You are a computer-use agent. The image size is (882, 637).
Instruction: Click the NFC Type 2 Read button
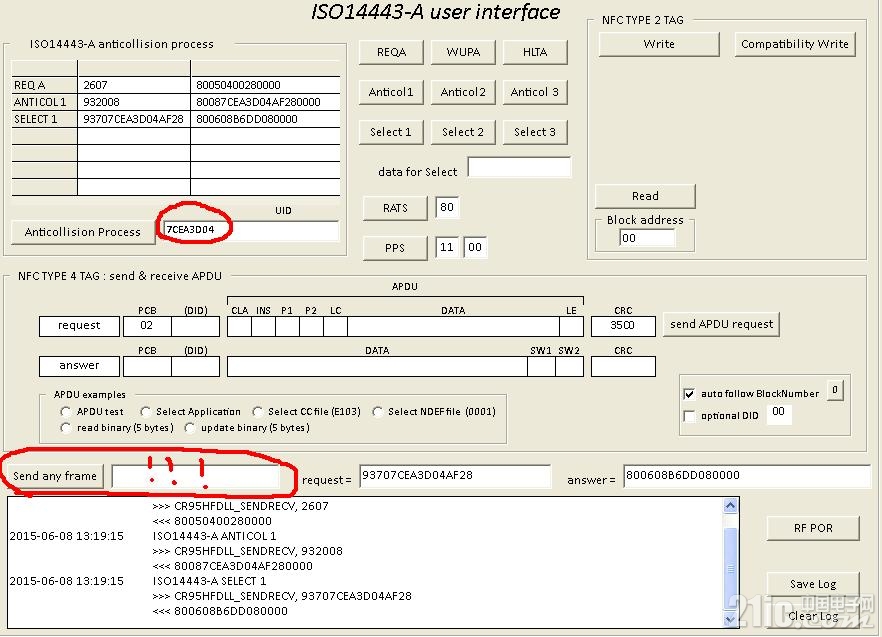click(645, 196)
